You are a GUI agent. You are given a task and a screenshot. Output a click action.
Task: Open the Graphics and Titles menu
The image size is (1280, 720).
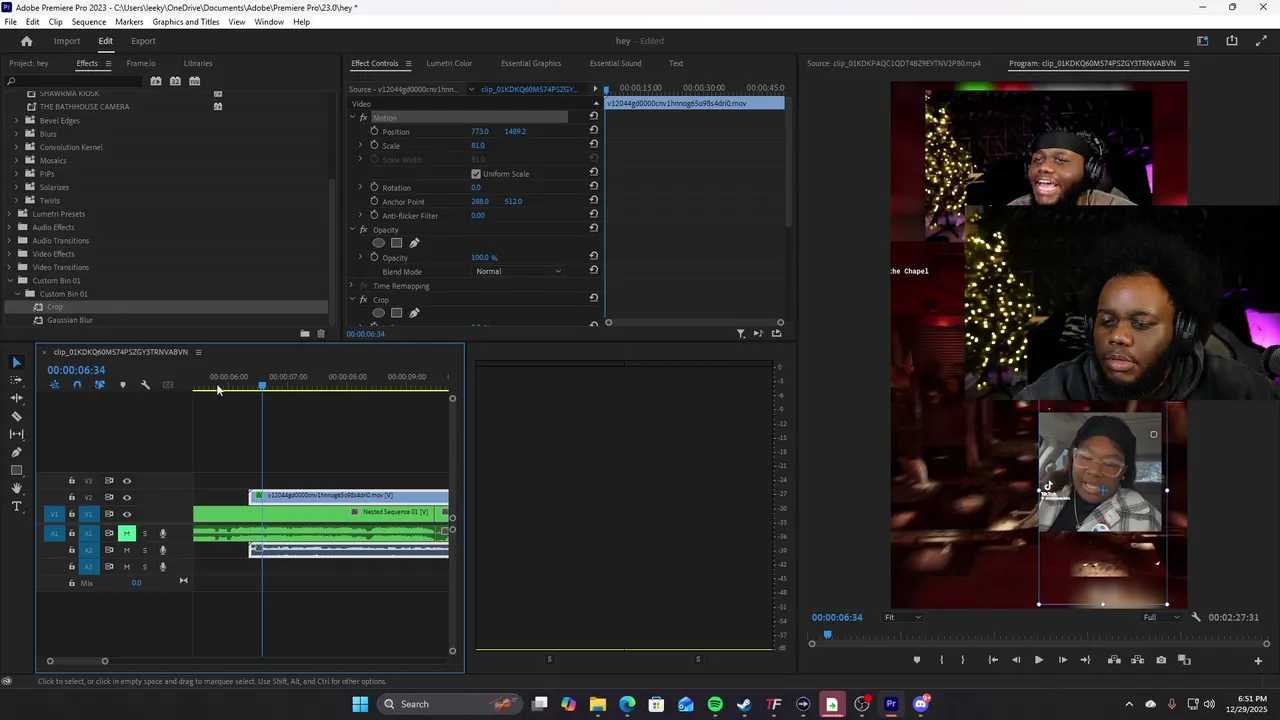coord(186,22)
